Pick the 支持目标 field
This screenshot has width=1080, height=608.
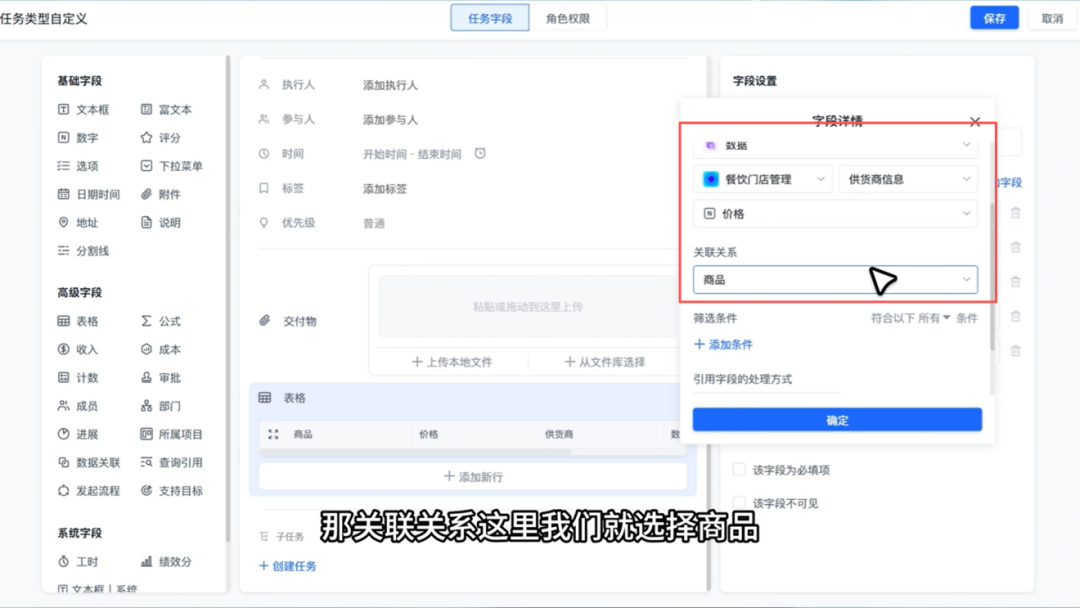click(172, 490)
